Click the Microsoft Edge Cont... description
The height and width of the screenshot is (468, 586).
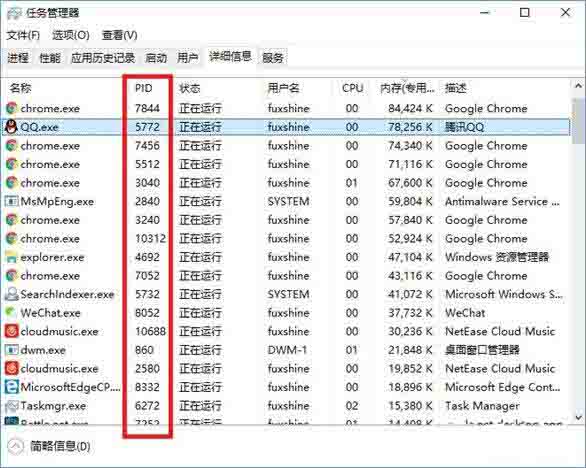(502, 387)
